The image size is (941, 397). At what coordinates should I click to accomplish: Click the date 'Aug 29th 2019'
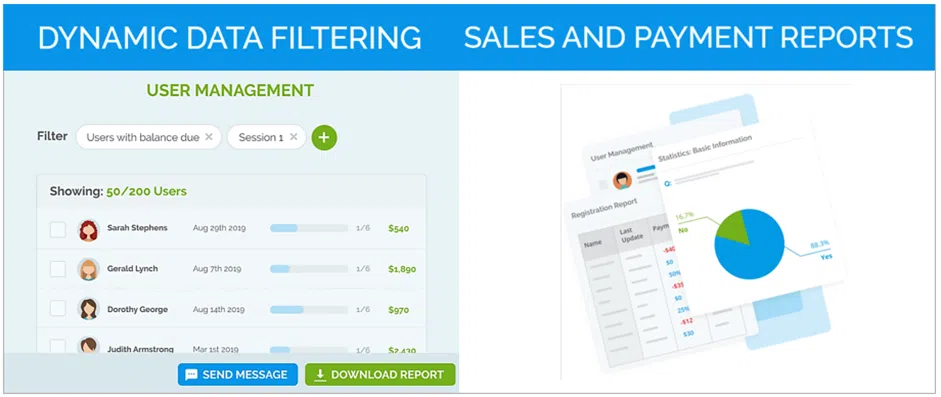point(219,228)
